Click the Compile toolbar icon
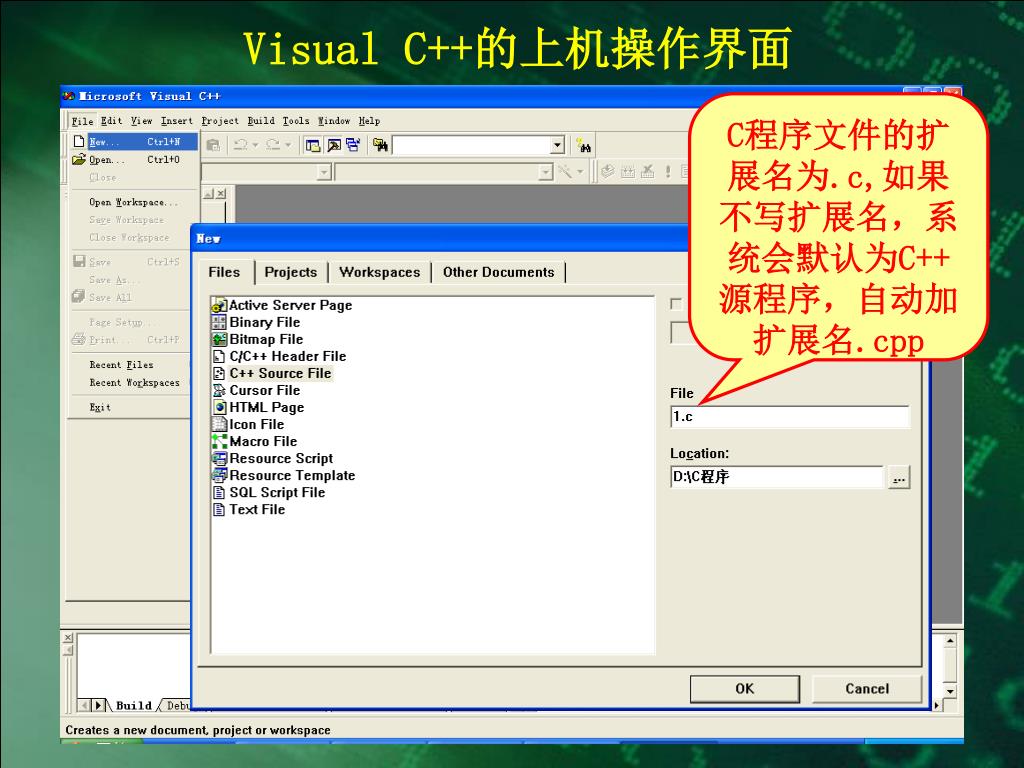The image size is (1024, 768). tap(607, 172)
